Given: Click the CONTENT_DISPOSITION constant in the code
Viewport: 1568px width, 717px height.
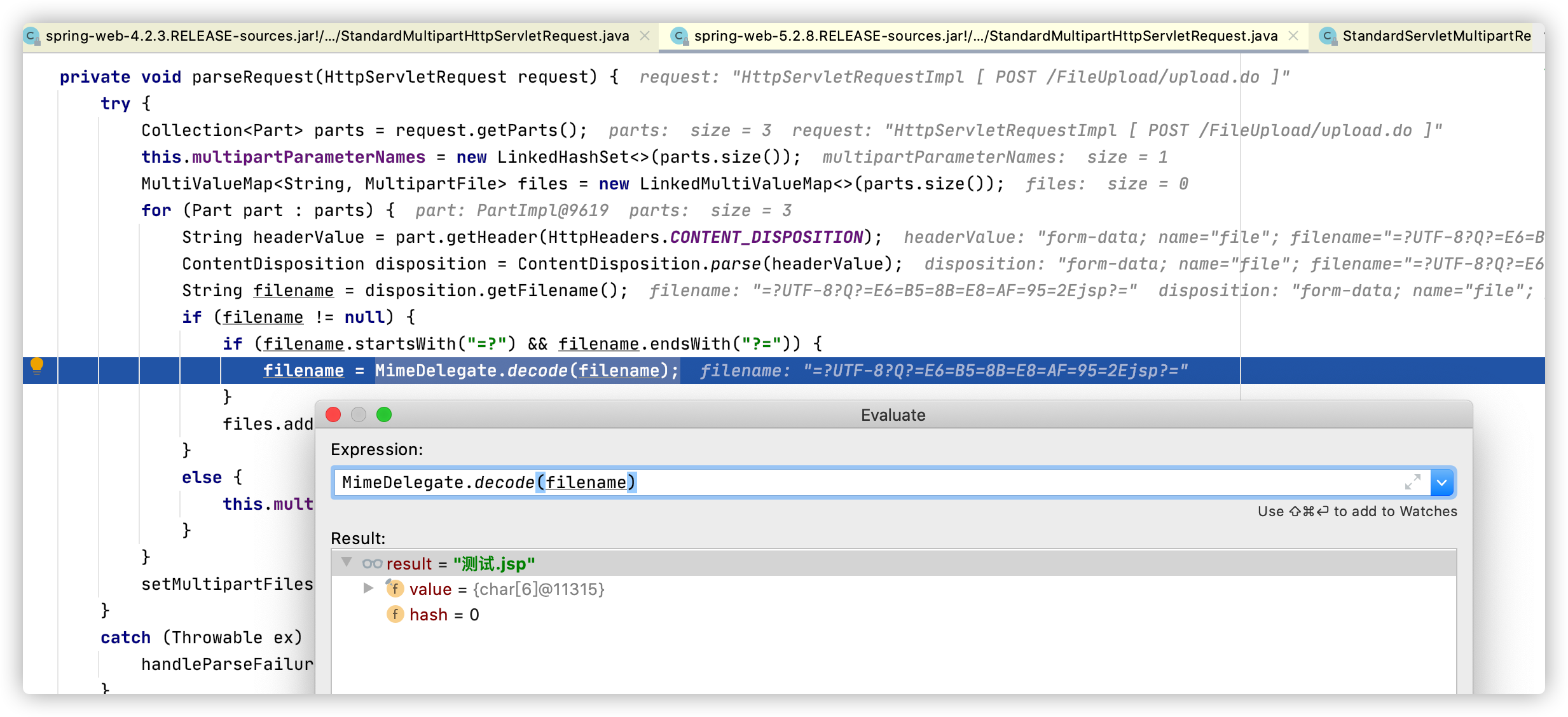Looking at the screenshot, I should pyautogui.click(x=766, y=237).
